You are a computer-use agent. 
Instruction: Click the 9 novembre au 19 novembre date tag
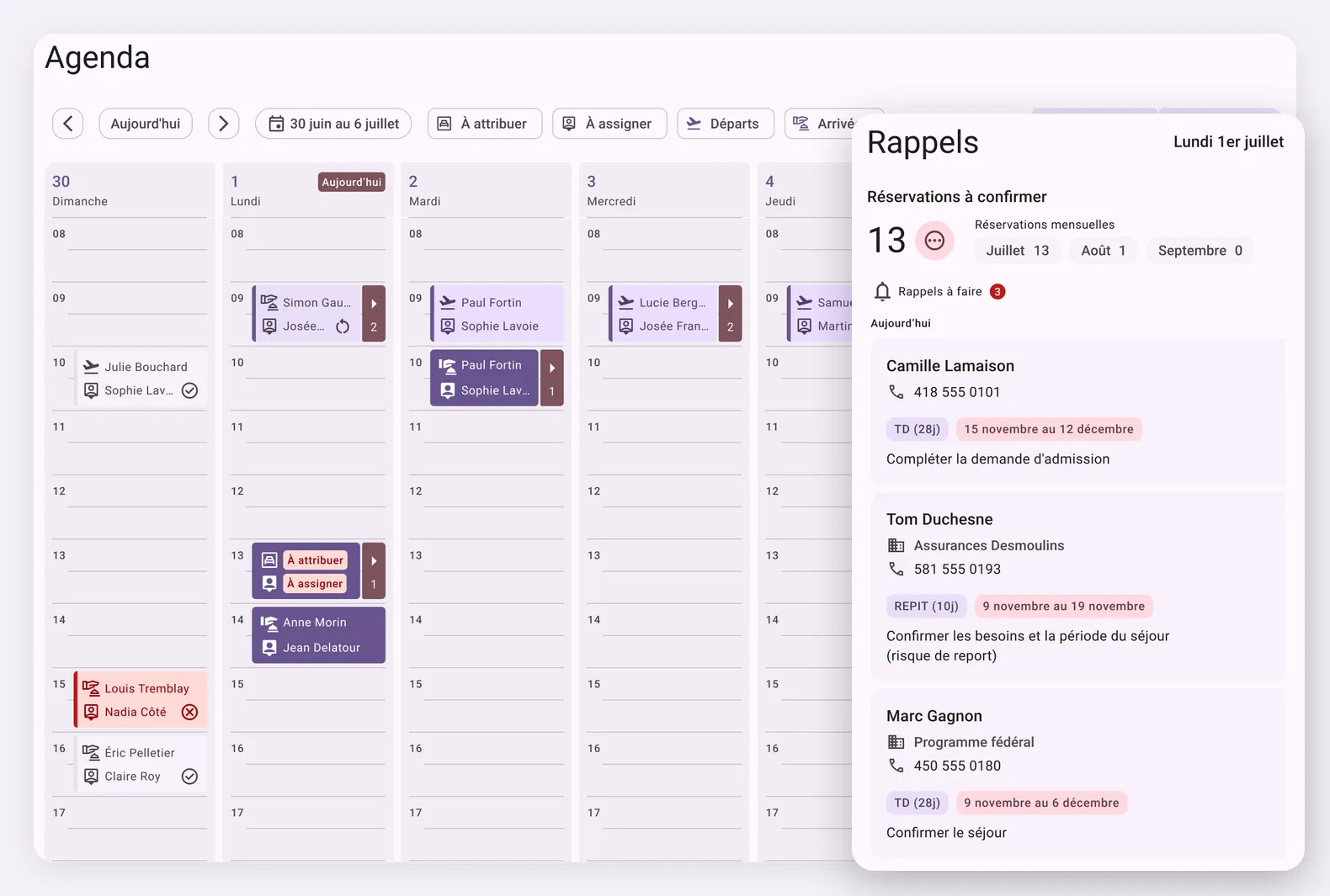[1064, 607]
